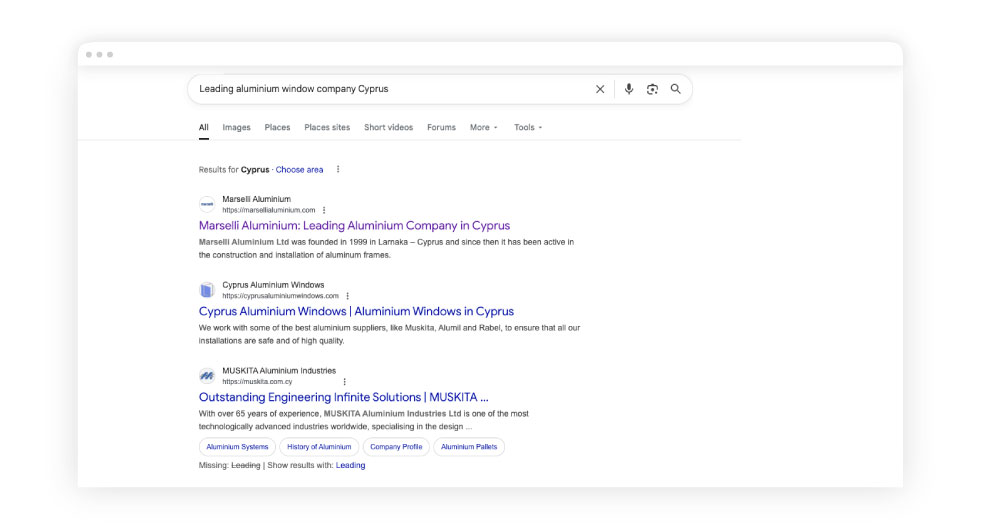Switch to the Images tab
The height and width of the screenshot is (529, 981).
pyautogui.click(x=236, y=128)
